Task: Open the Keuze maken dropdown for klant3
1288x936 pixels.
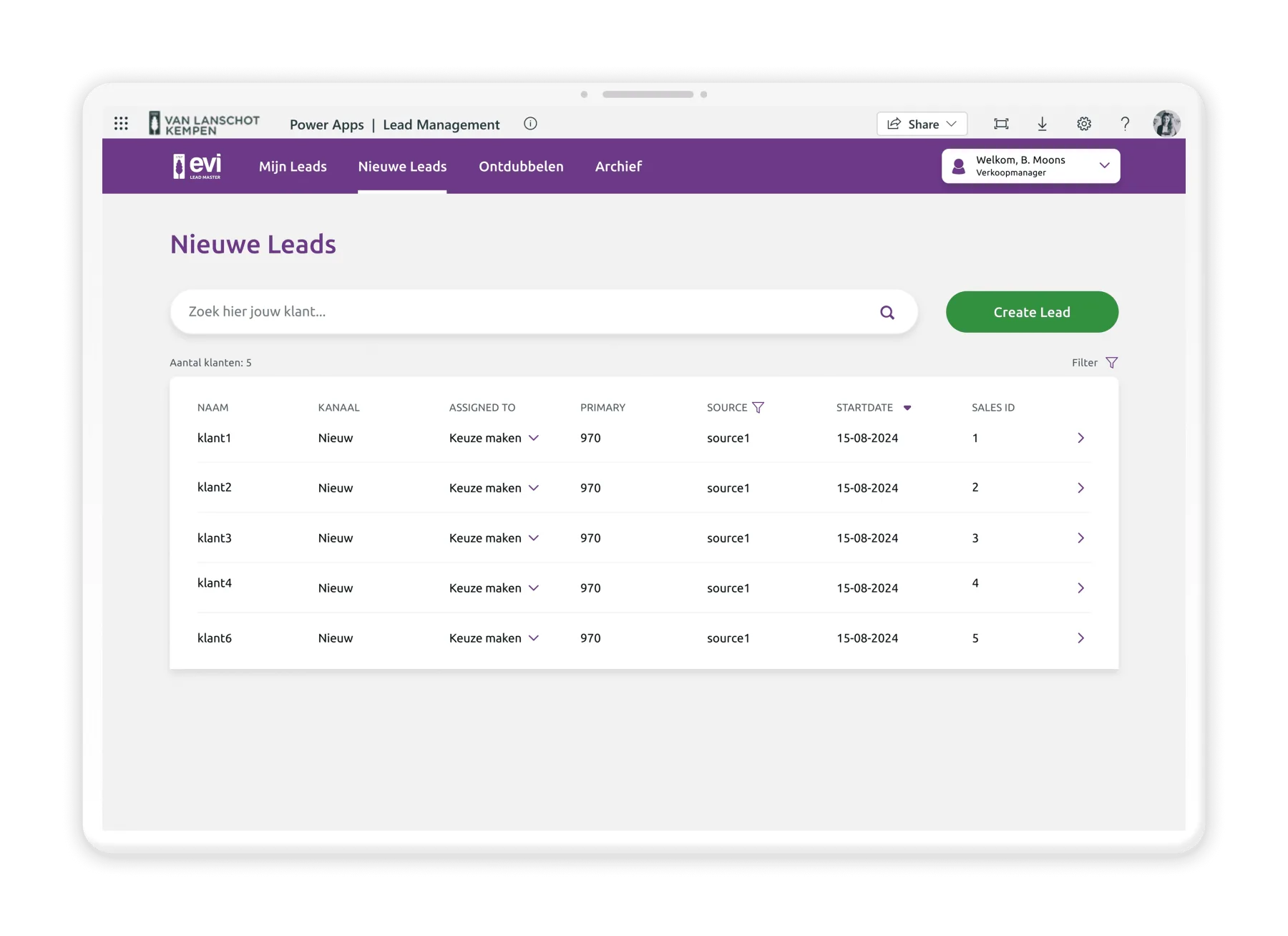Action: pyautogui.click(x=494, y=538)
